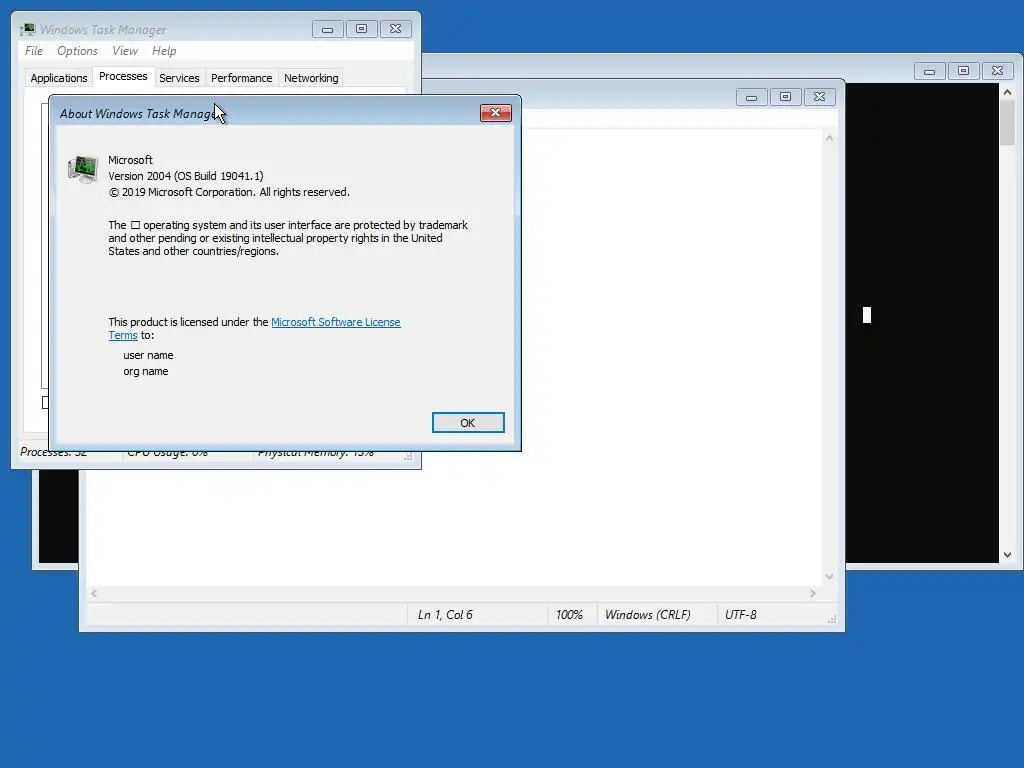Click the Task Manager icon in About dialog
The height and width of the screenshot is (768, 1024).
click(x=83, y=168)
